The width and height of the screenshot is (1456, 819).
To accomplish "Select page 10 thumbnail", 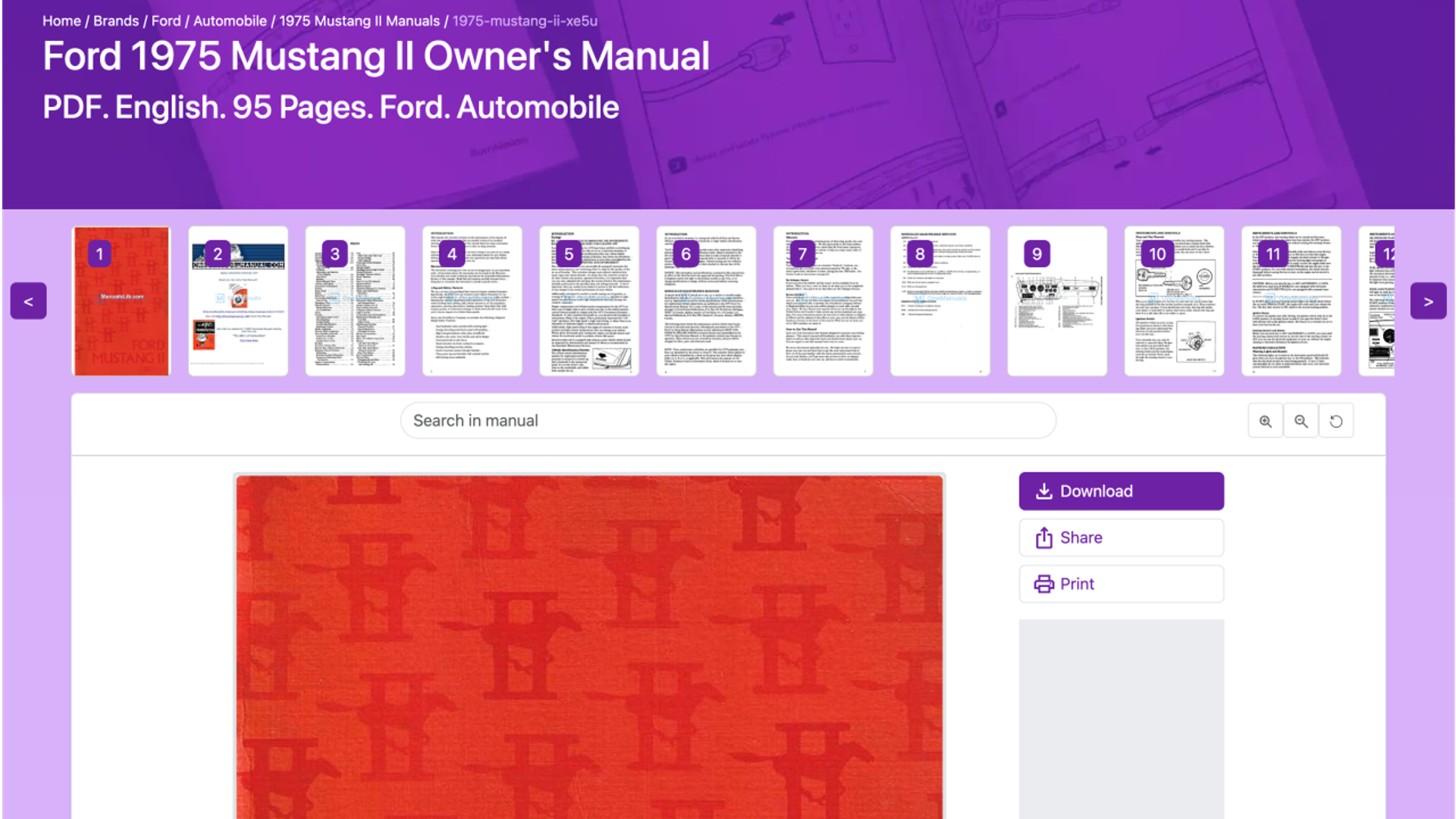I will 1174,301.
